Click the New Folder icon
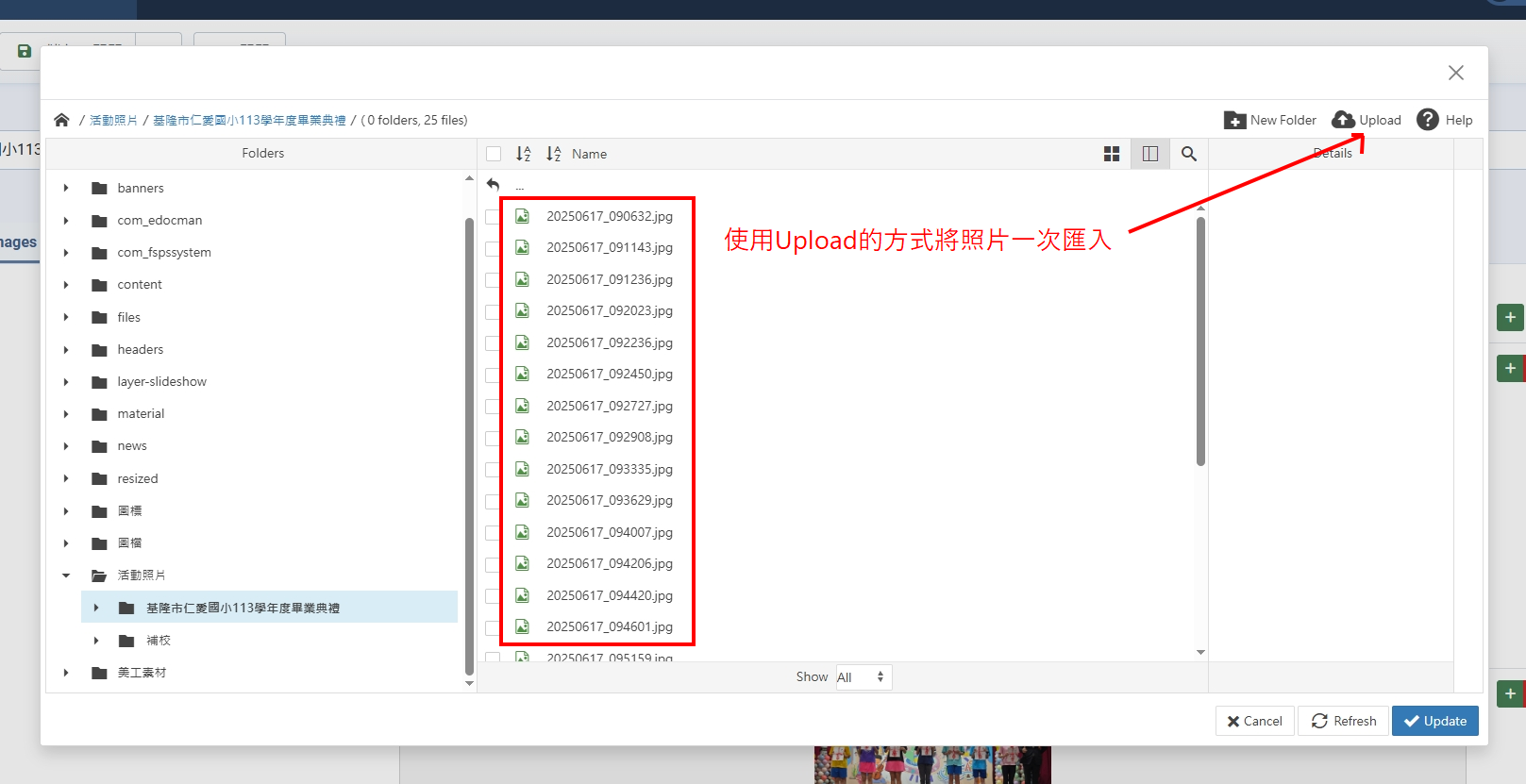 [1234, 120]
